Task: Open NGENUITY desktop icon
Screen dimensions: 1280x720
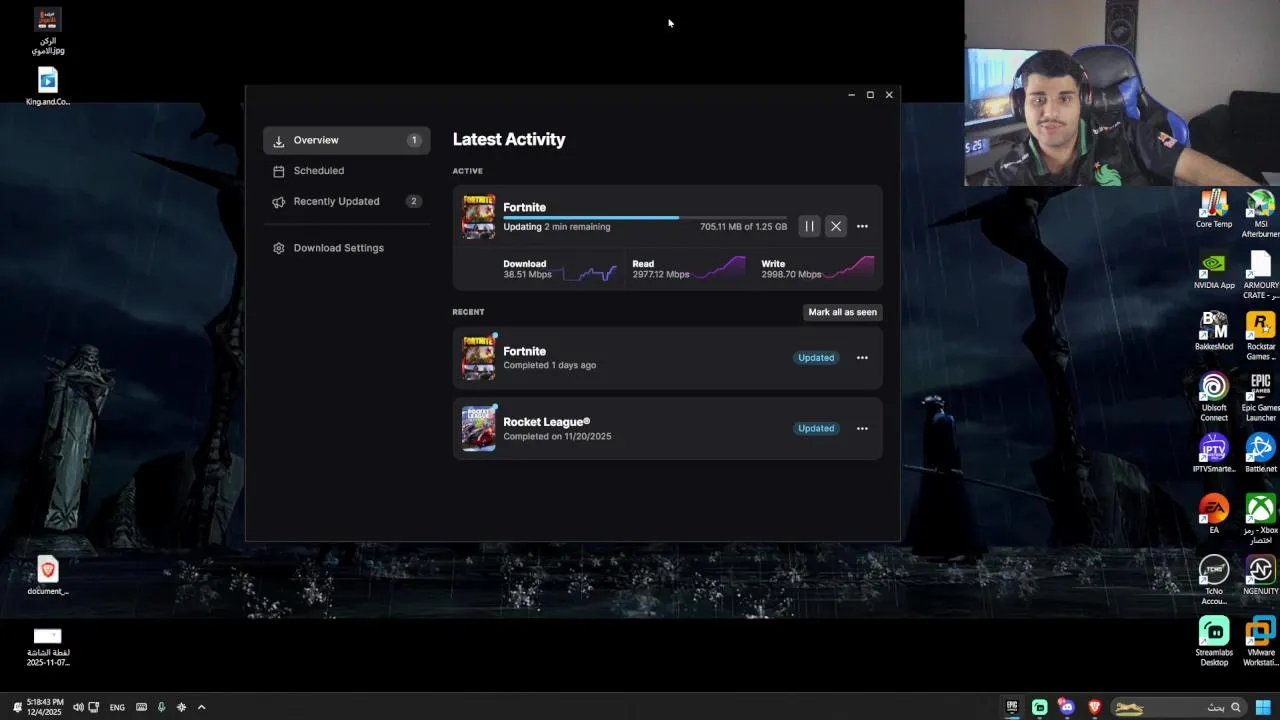Action: pyautogui.click(x=1260, y=575)
